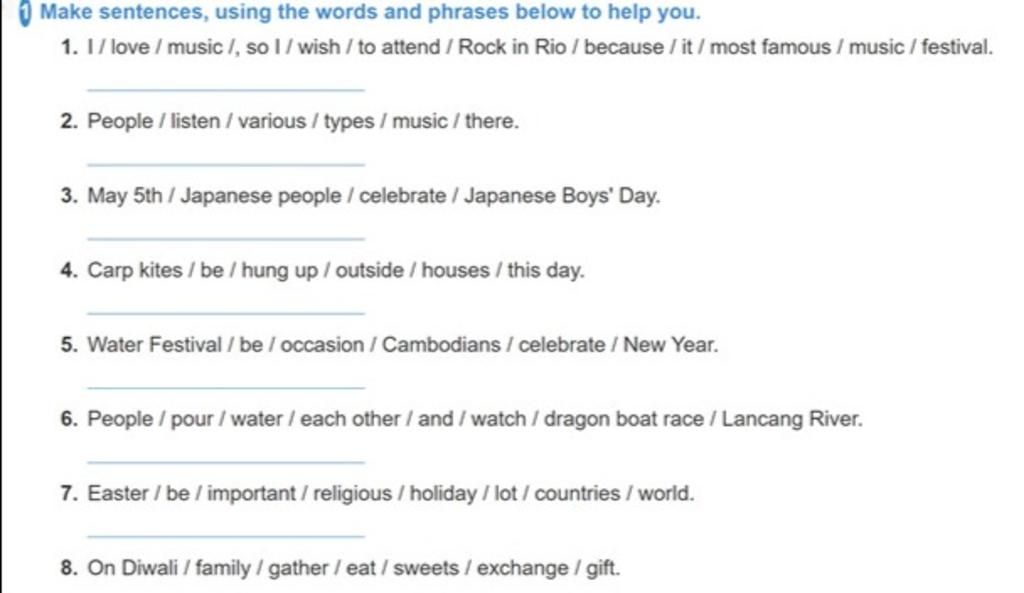
Task: Click the answer line under sentence 4
Action: point(226,312)
